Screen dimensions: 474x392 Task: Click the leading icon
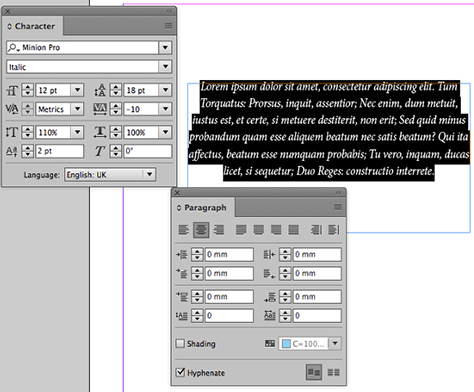click(x=100, y=90)
